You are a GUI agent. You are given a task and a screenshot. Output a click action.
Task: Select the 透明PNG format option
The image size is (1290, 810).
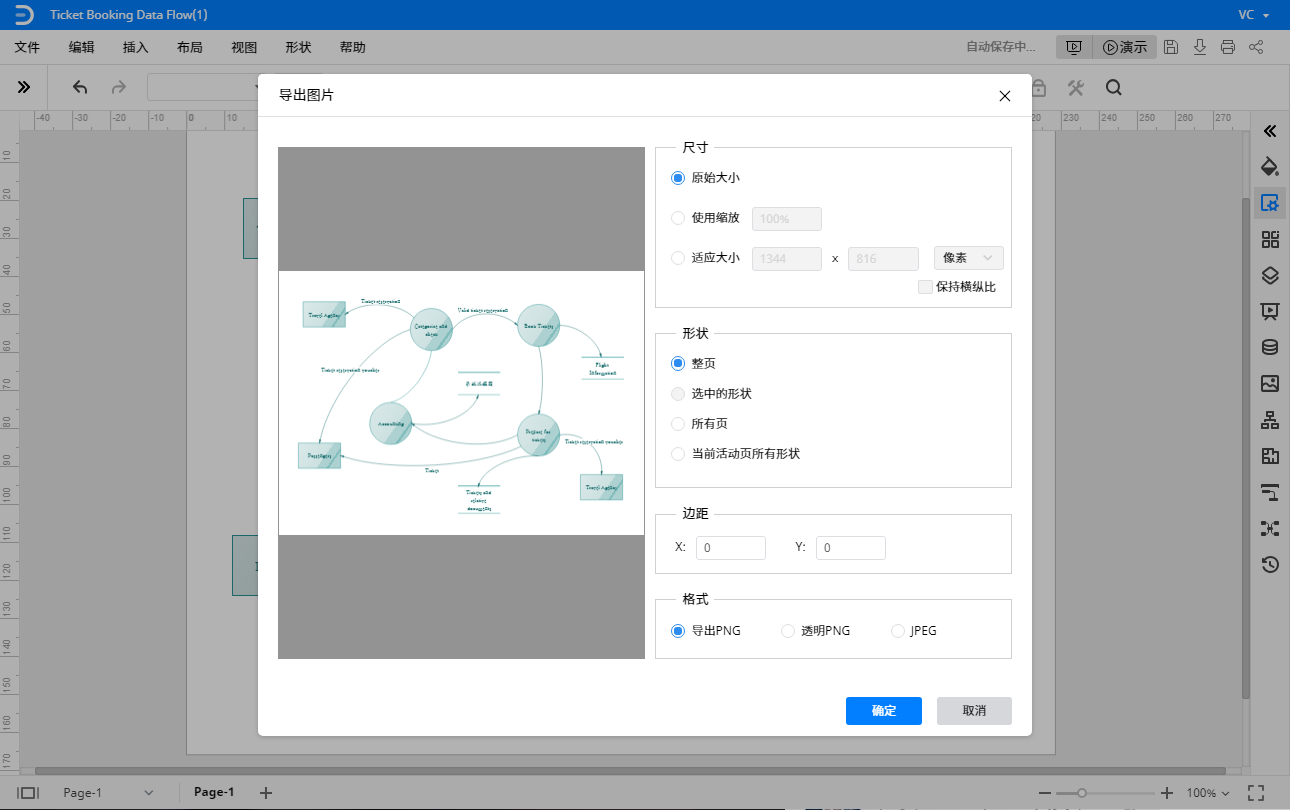coord(788,631)
